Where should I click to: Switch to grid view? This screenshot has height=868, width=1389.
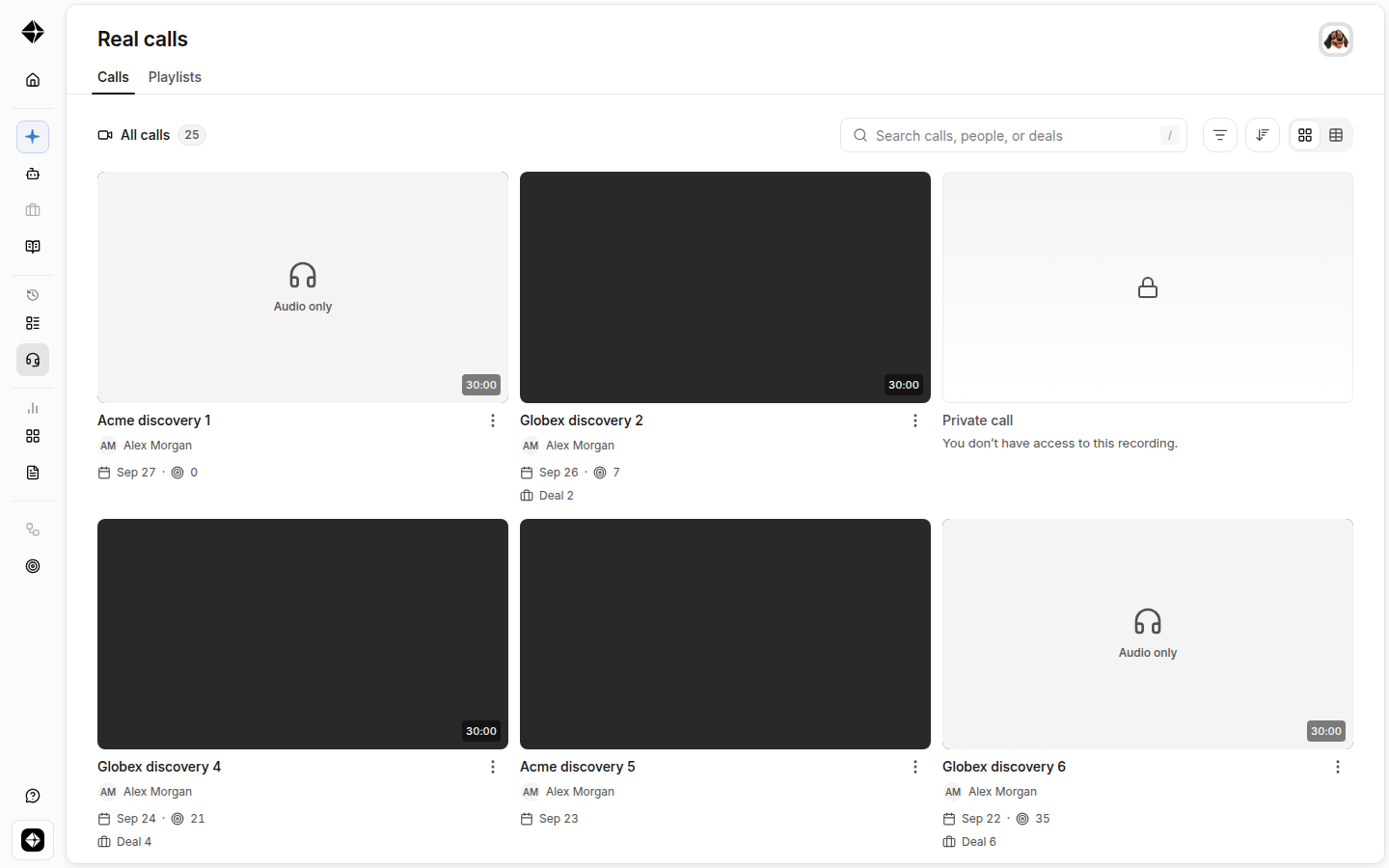1305,135
